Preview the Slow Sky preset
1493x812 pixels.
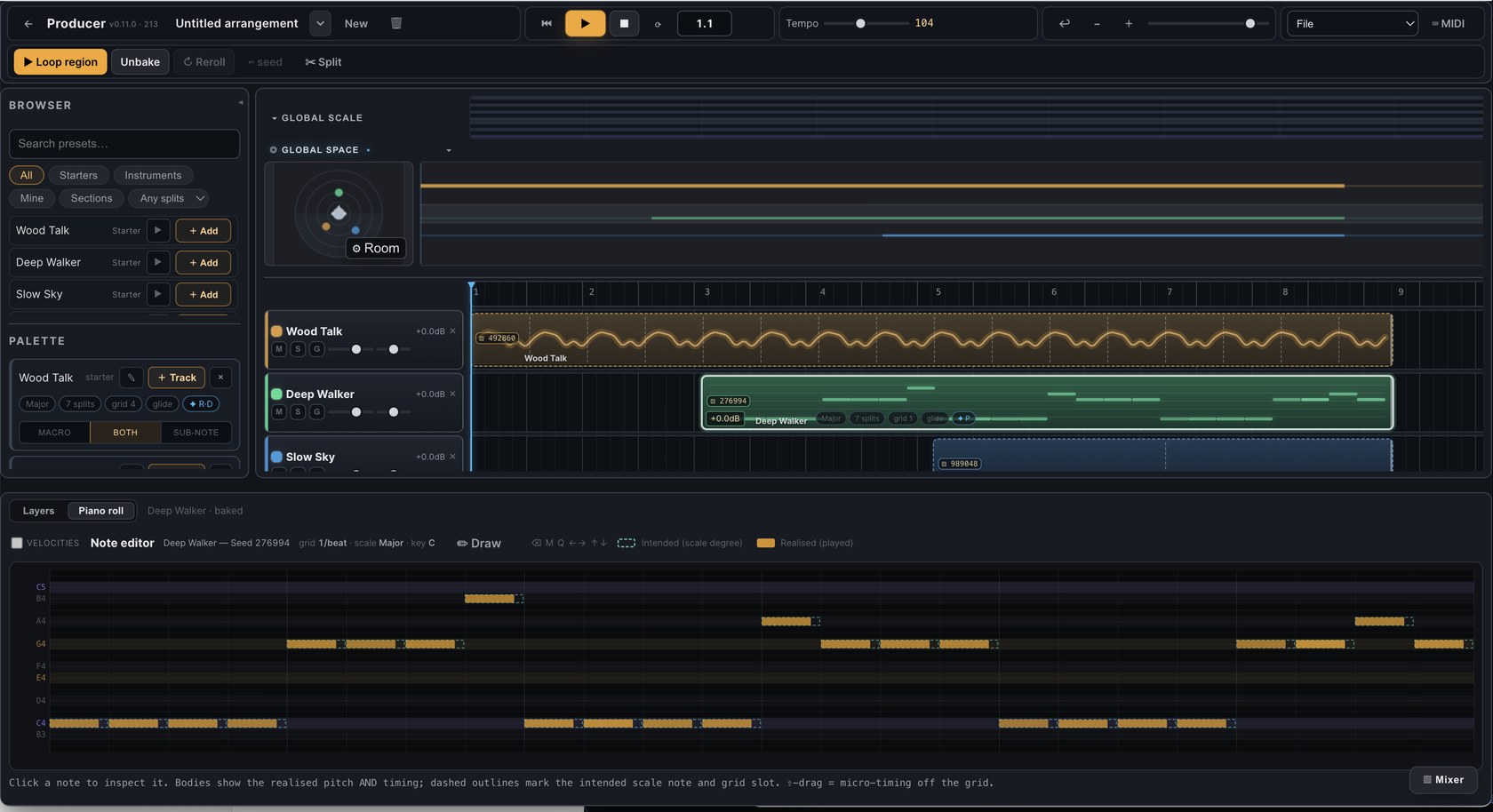(x=157, y=295)
